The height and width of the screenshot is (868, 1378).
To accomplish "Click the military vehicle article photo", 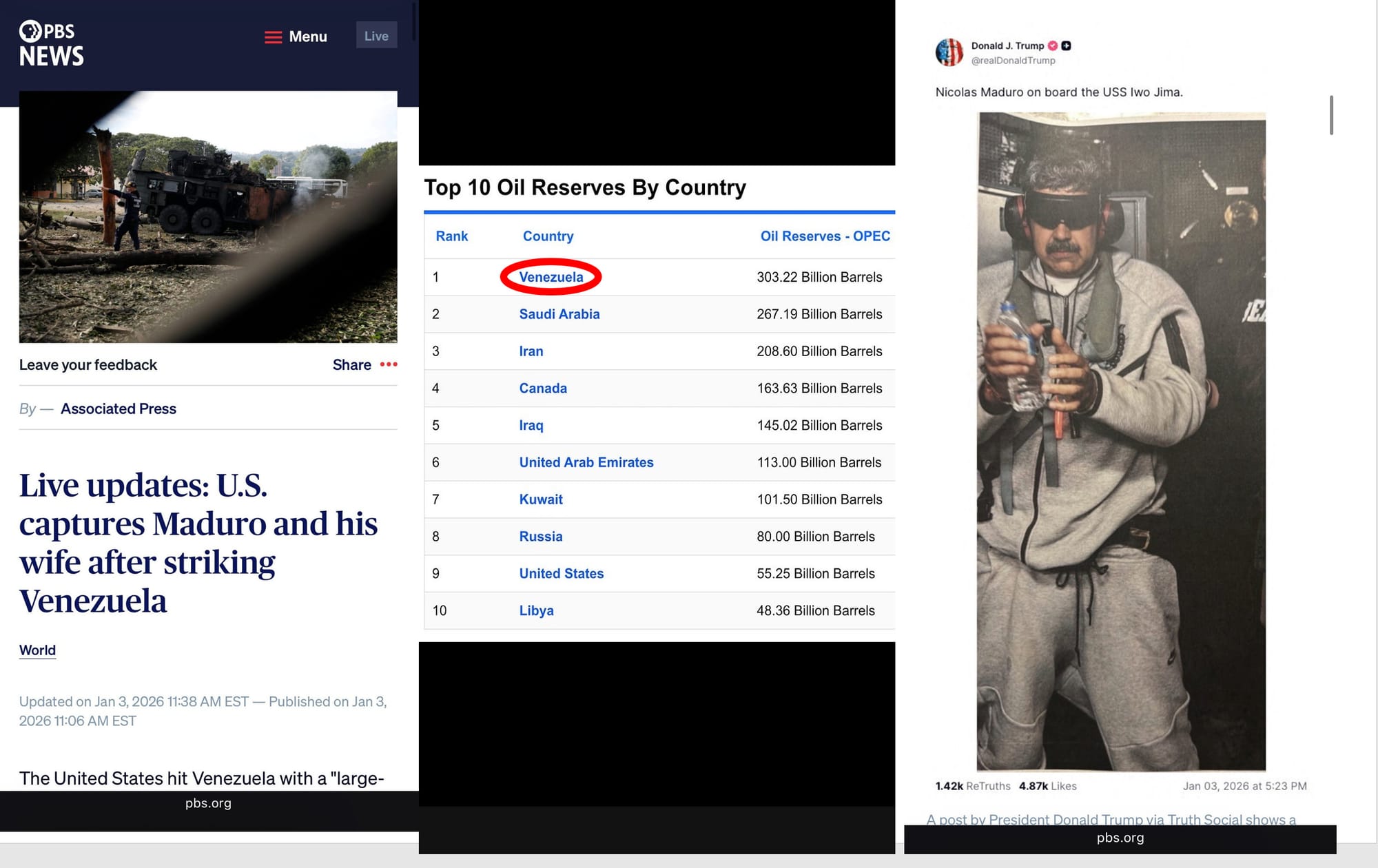I will tap(208, 217).
